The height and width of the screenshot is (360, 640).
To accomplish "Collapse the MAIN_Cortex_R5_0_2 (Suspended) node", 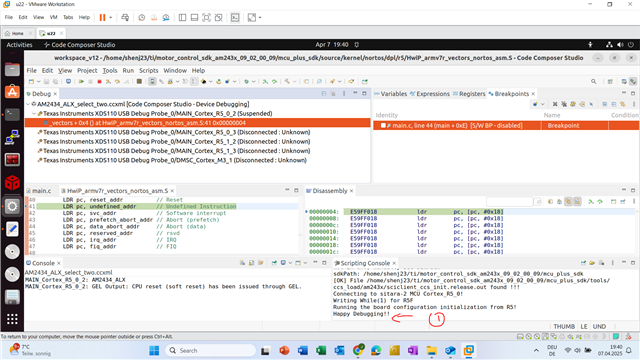I will 34,113.
